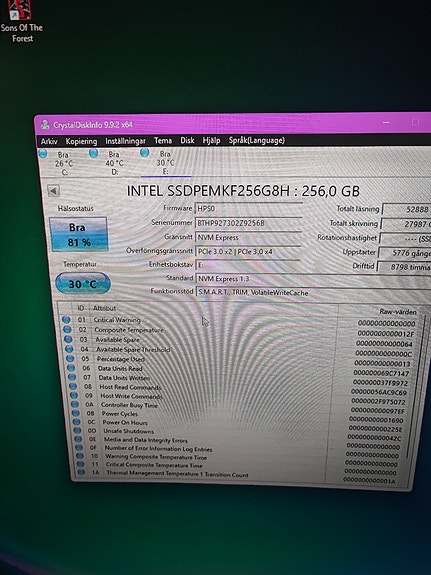This screenshot has width=431, height=575.
Task: Open the Språk(Language) menu
Action: coord(257,140)
